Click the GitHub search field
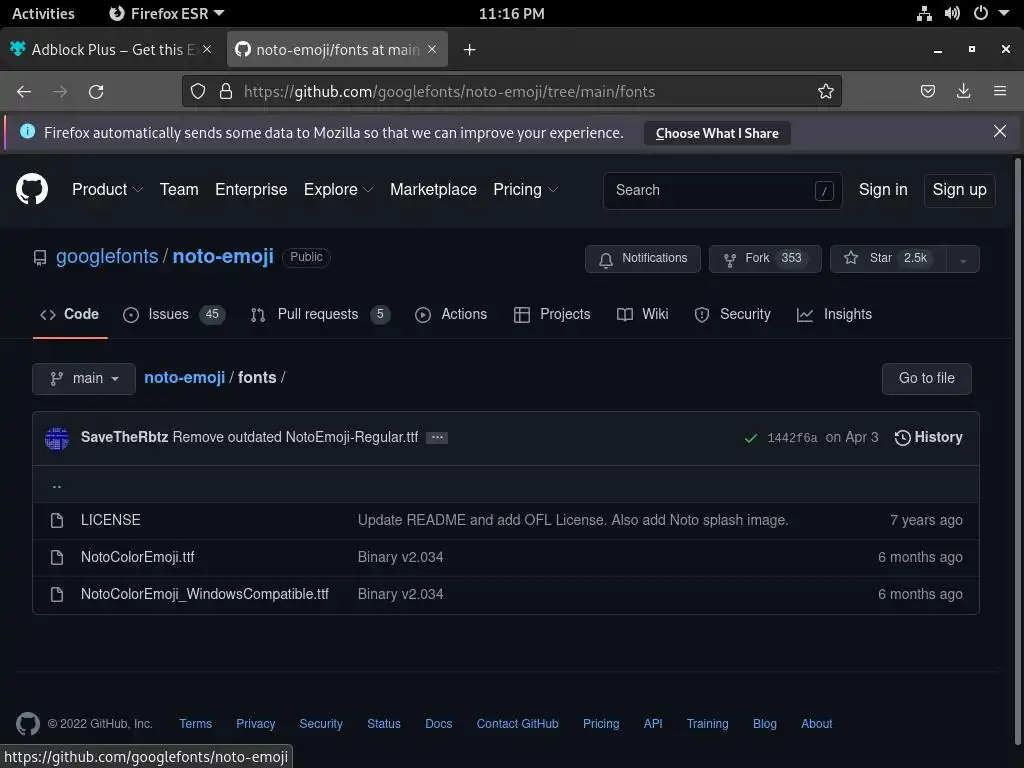This screenshot has height=768, width=1024. coord(722,191)
